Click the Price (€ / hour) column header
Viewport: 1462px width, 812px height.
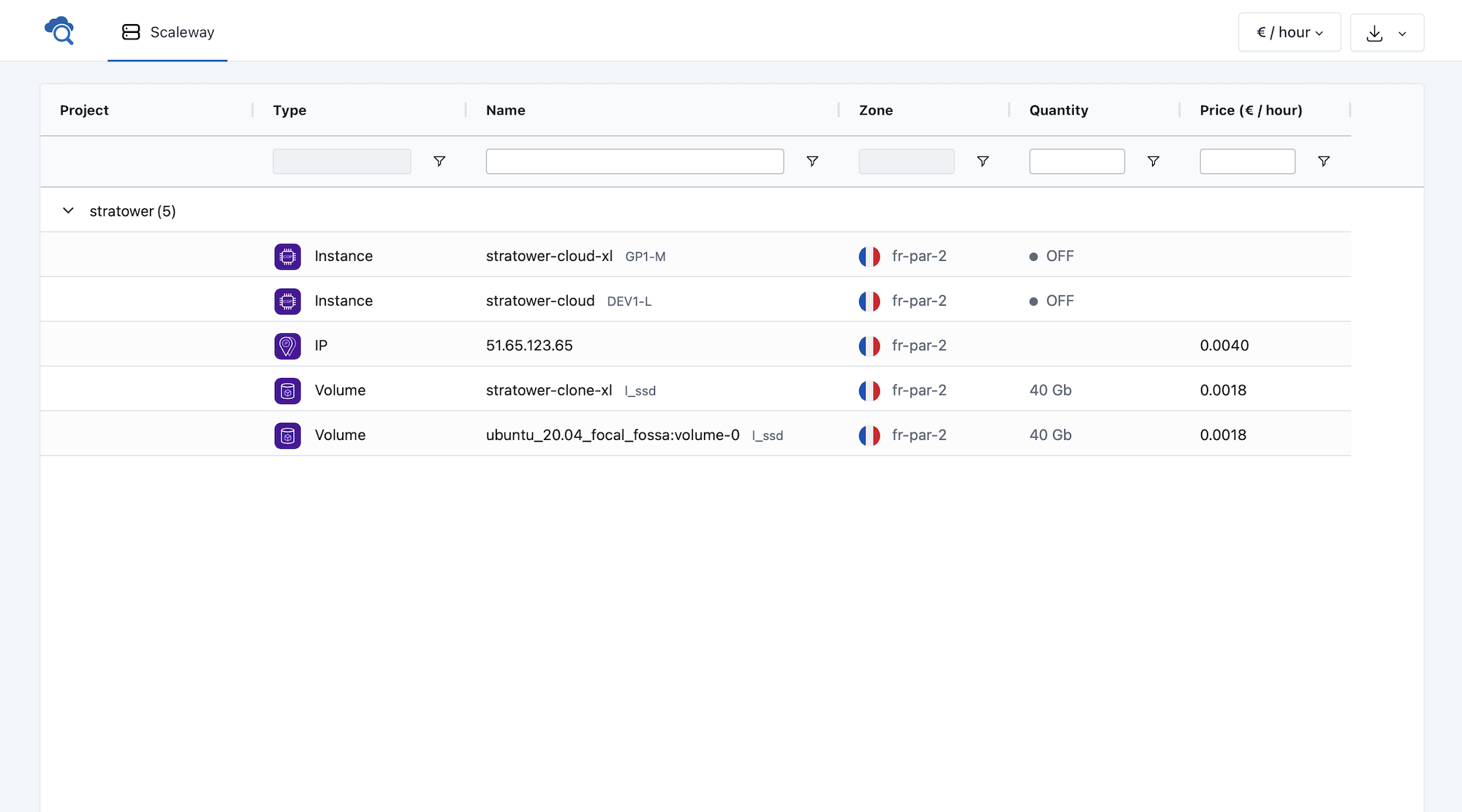pyautogui.click(x=1251, y=110)
